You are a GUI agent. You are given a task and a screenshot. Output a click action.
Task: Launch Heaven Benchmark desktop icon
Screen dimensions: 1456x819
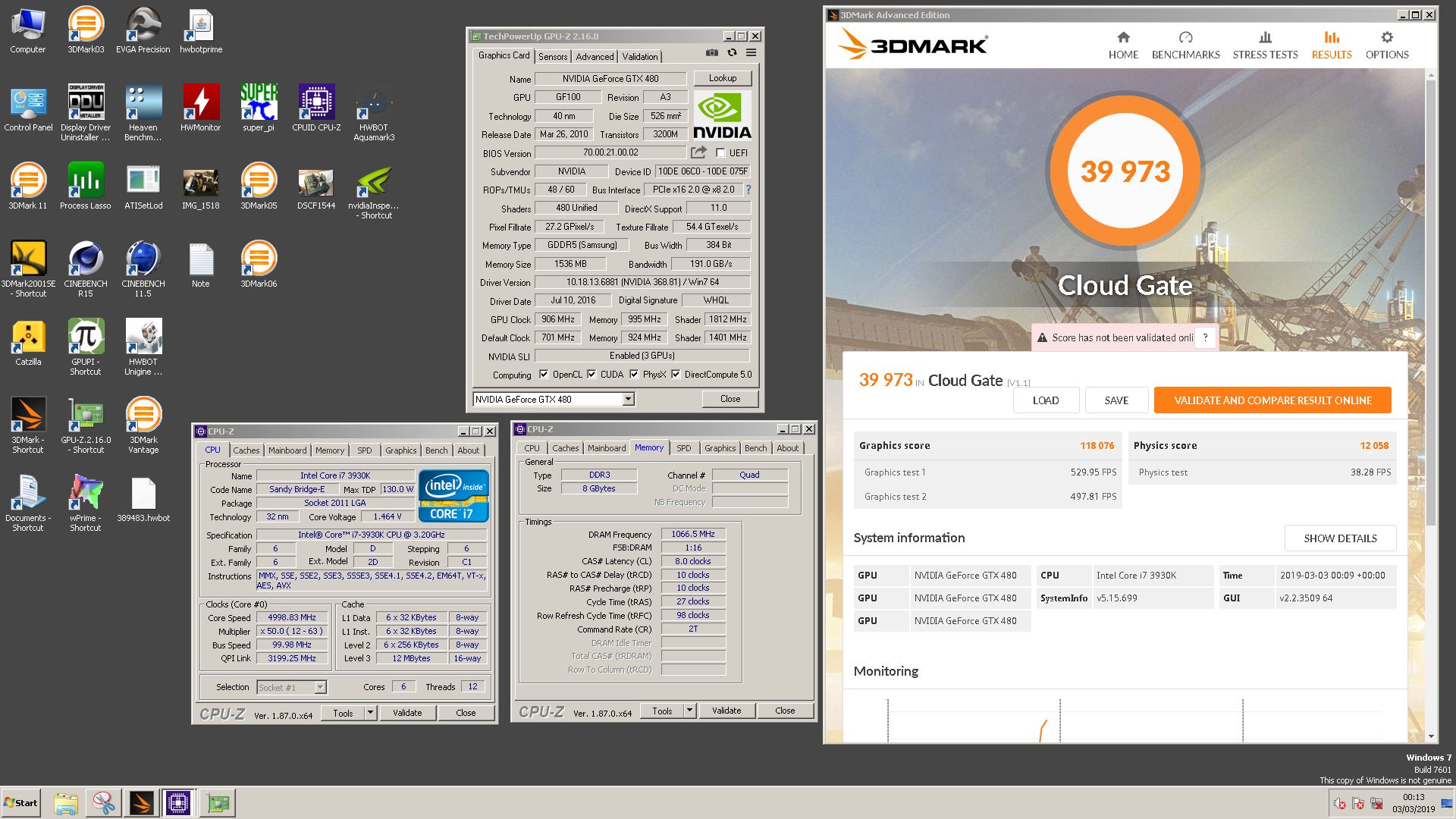[x=143, y=111]
